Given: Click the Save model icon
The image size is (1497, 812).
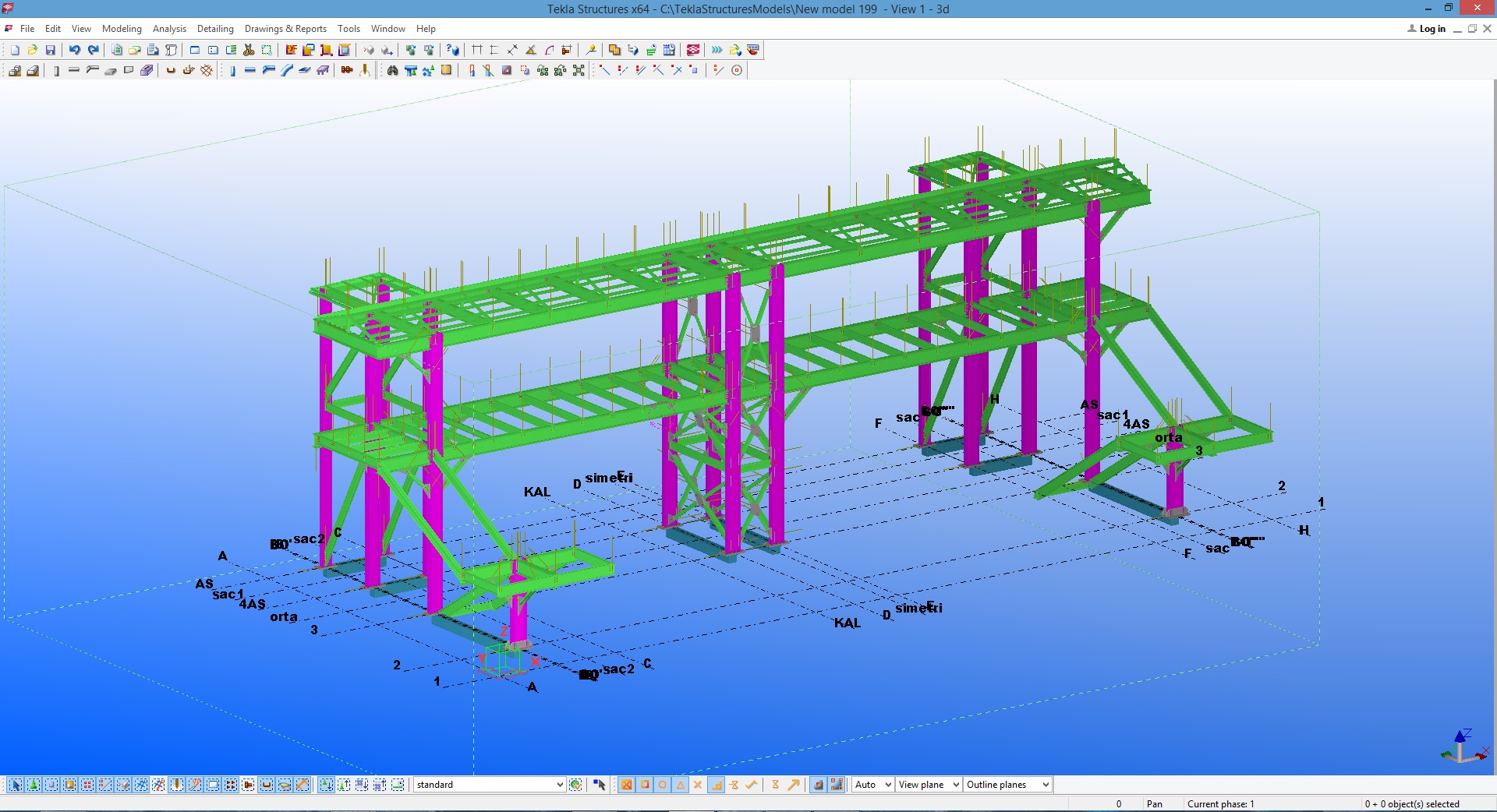Looking at the screenshot, I should pos(51,50).
